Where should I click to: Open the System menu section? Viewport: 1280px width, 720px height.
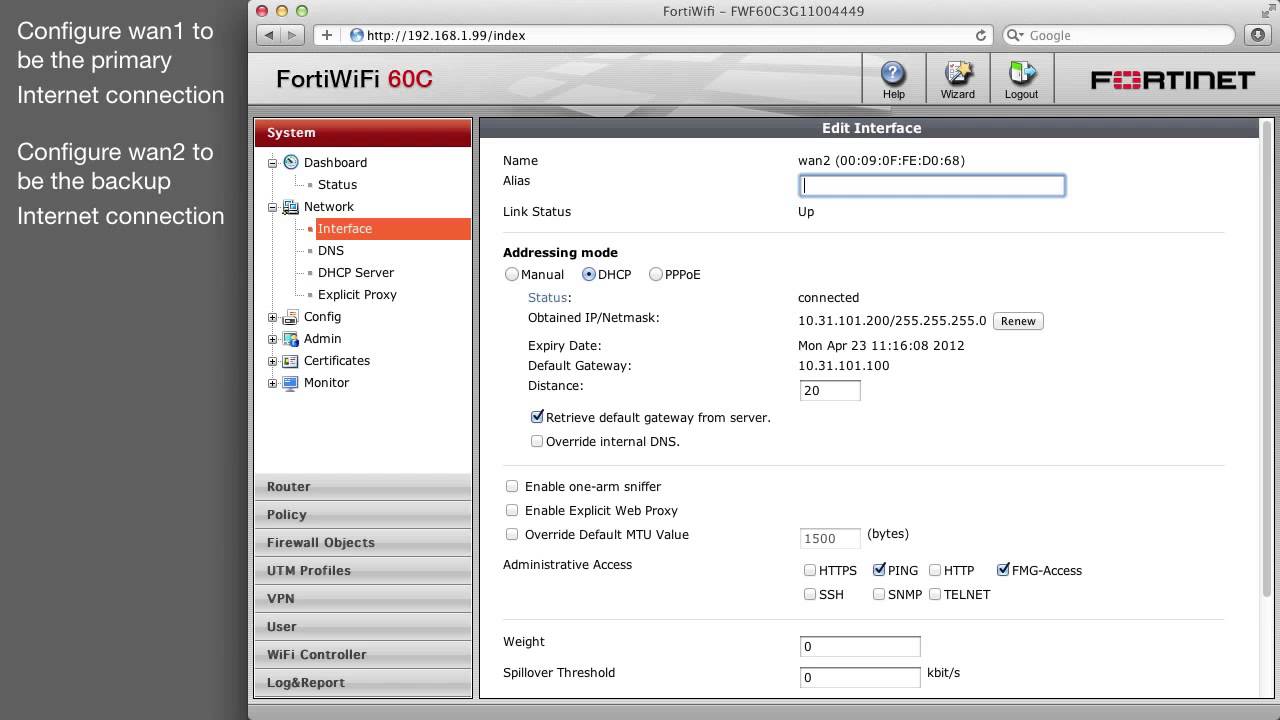coord(363,132)
